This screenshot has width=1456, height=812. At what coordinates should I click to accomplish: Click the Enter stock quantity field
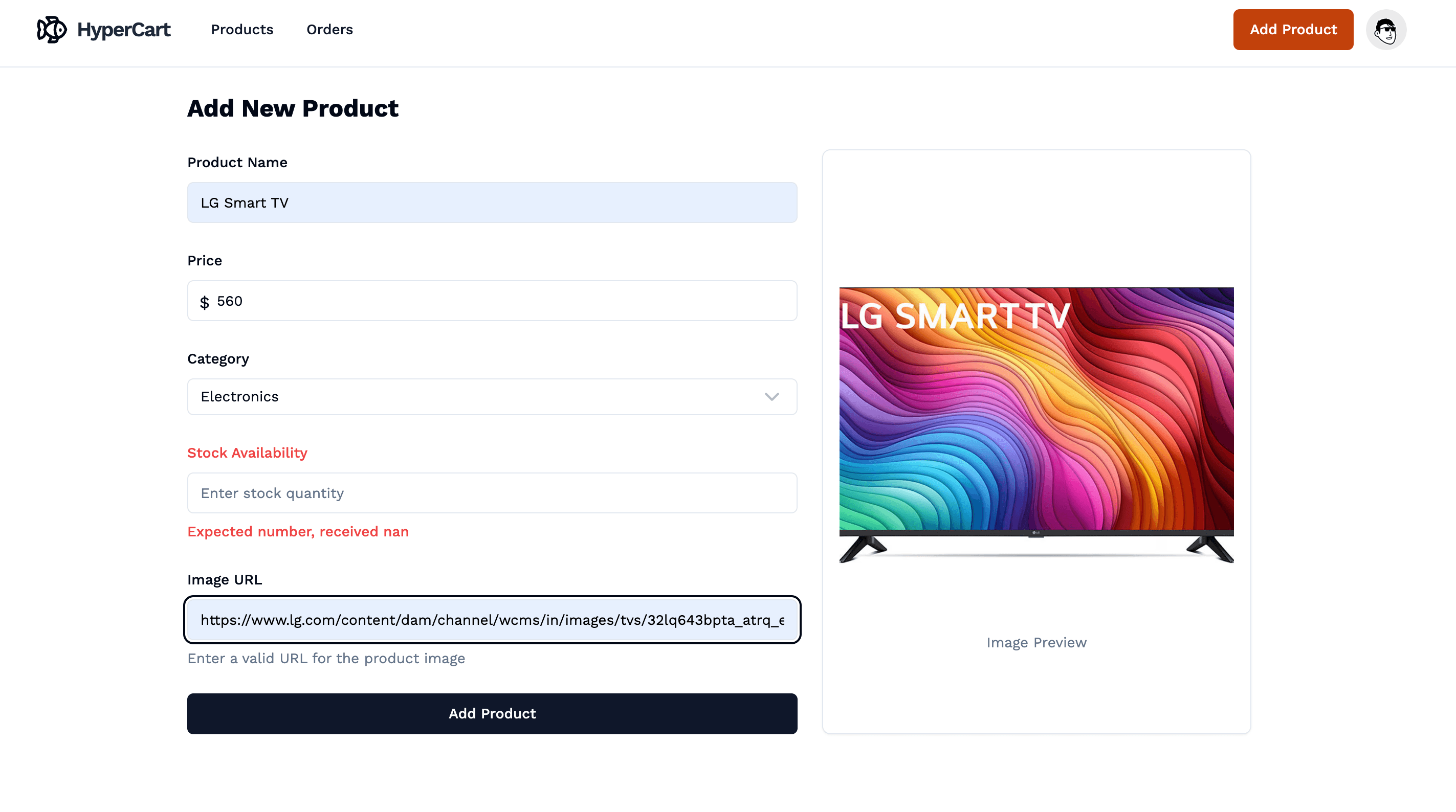[x=492, y=493]
